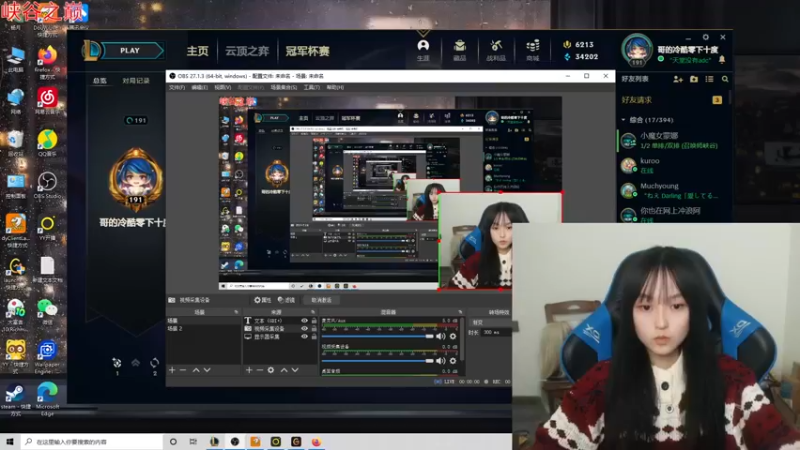This screenshot has height=450, width=800.
Task: Add a new scene with plus icon in 场景
Action: pos(172,370)
